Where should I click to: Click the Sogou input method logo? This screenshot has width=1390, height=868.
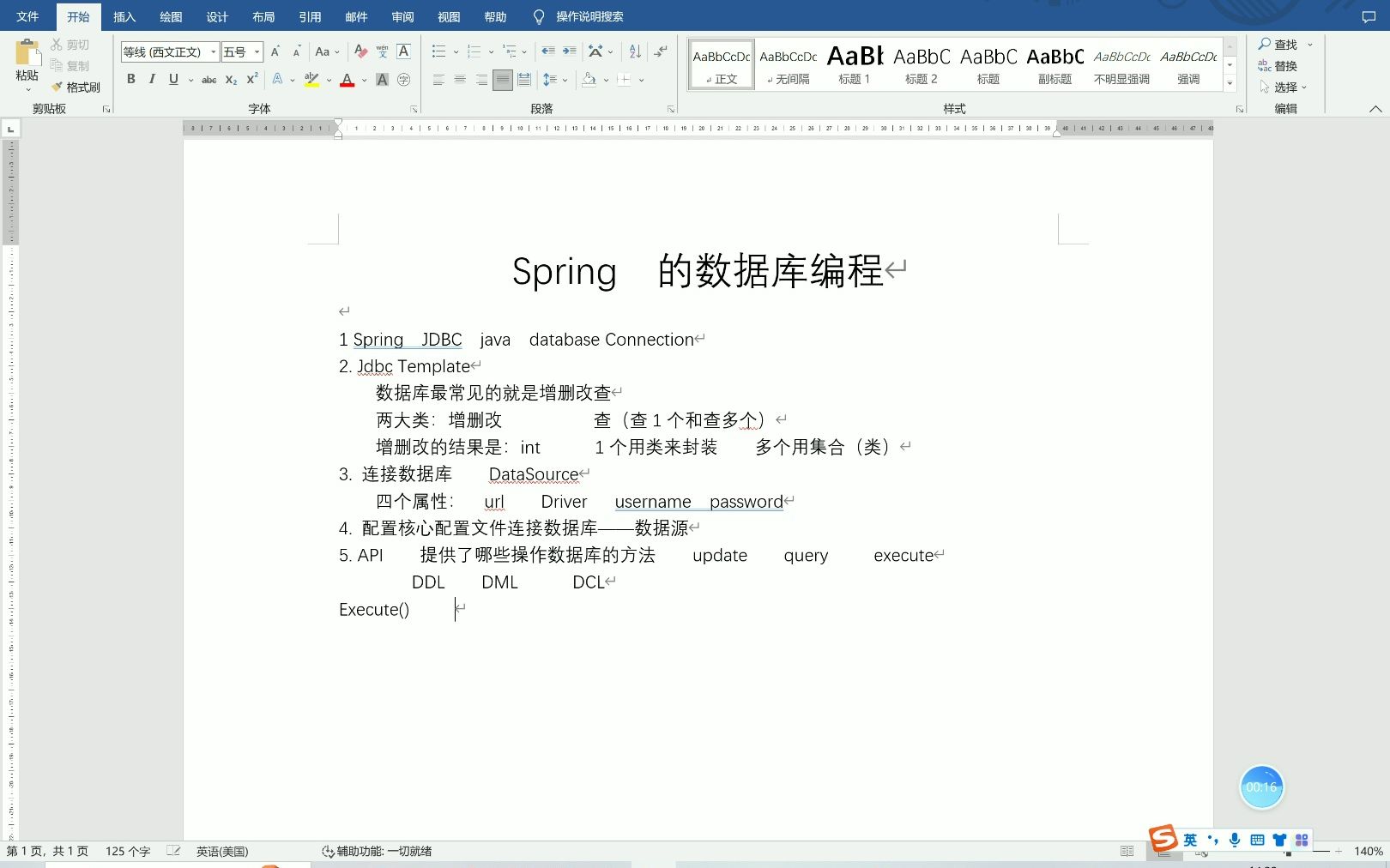1163,838
